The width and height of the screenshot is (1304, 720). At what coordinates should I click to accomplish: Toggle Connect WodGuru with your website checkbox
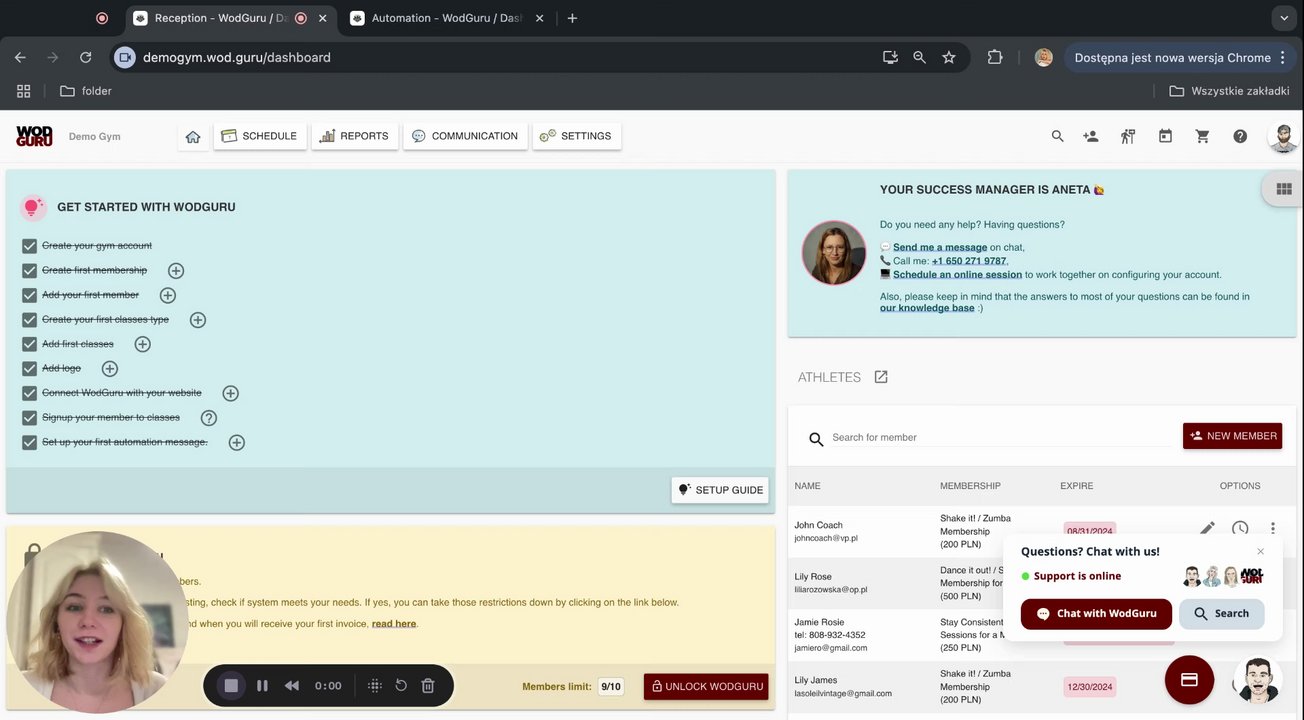tap(29, 393)
